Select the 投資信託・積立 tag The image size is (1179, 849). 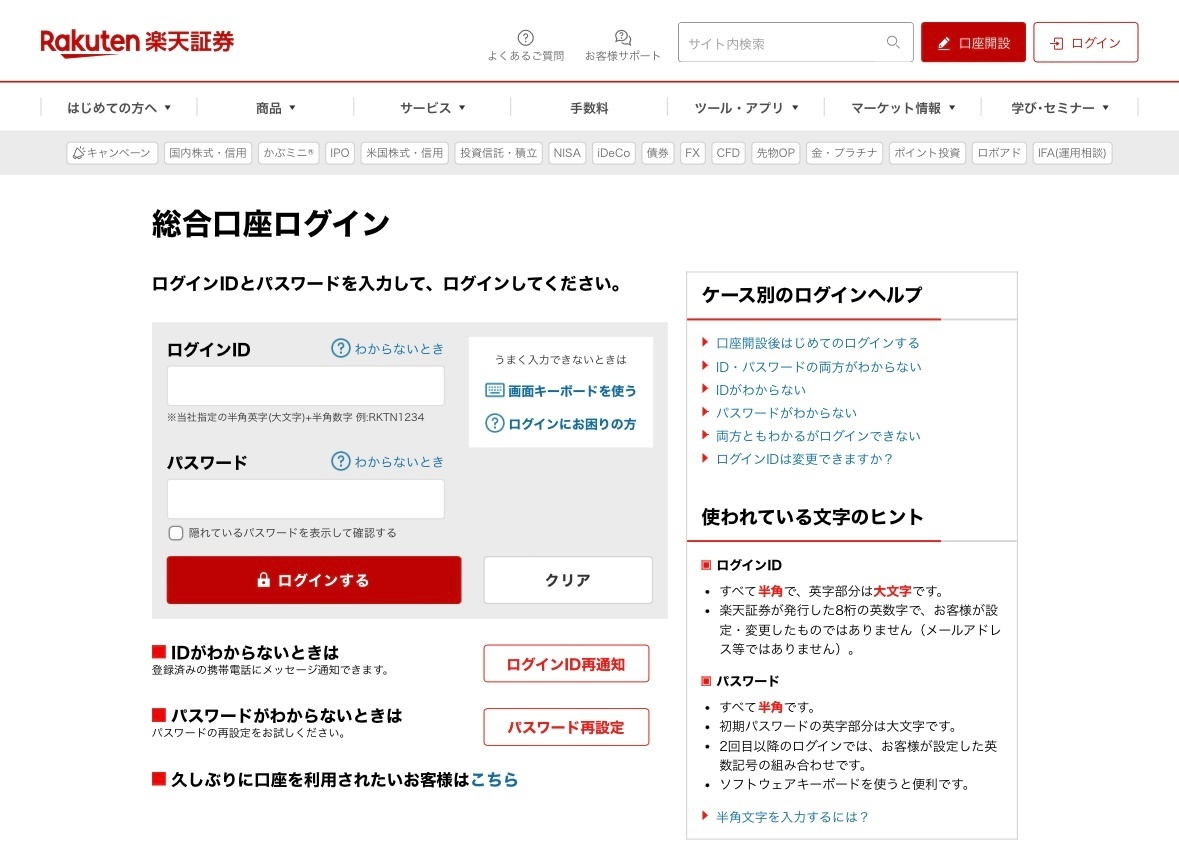[499, 153]
